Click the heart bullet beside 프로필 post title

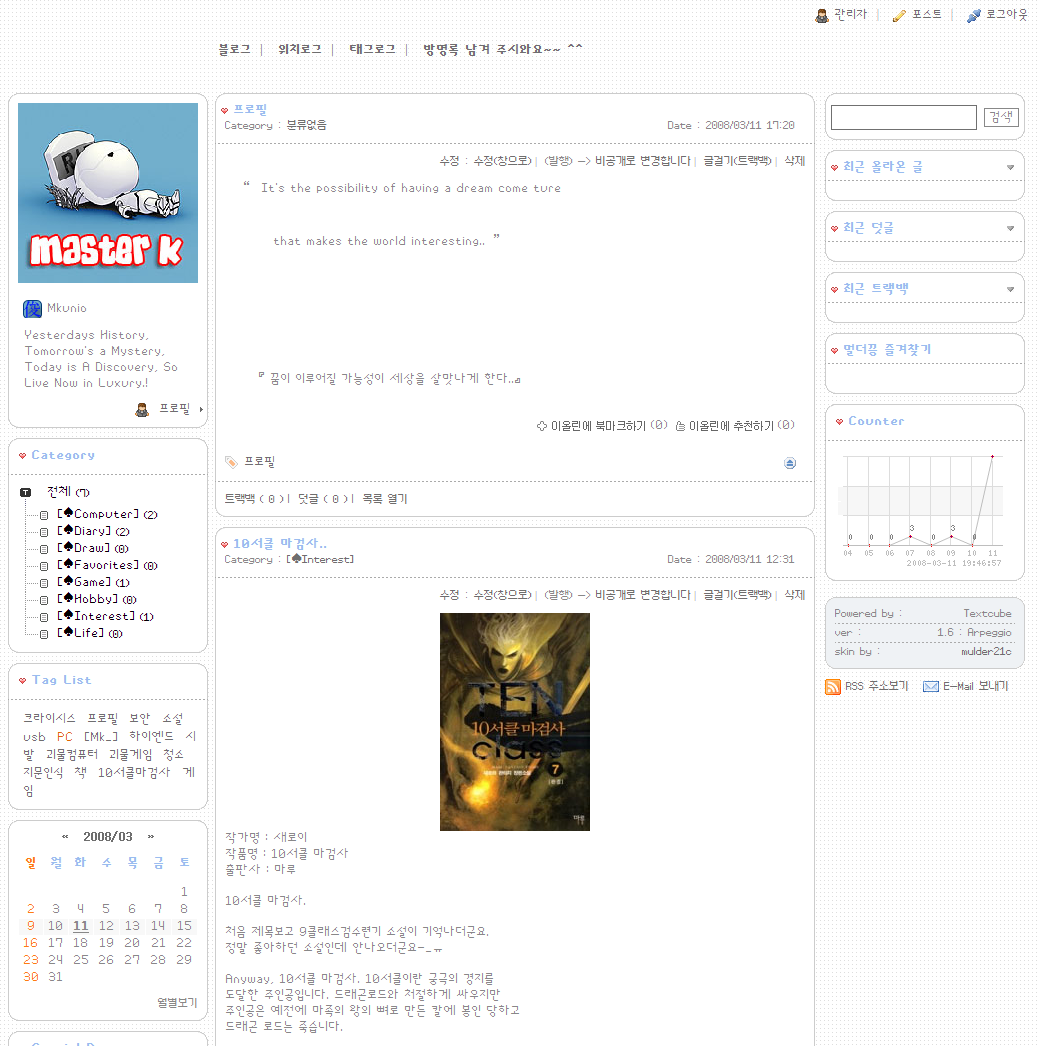click(x=224, y=111)
